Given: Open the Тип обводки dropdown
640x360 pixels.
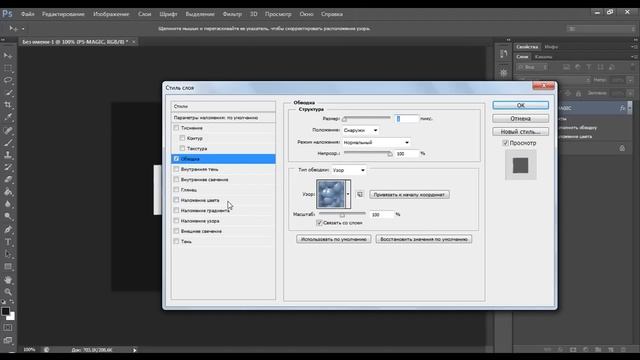Looking at the screenshot, I should pos(348,170).
